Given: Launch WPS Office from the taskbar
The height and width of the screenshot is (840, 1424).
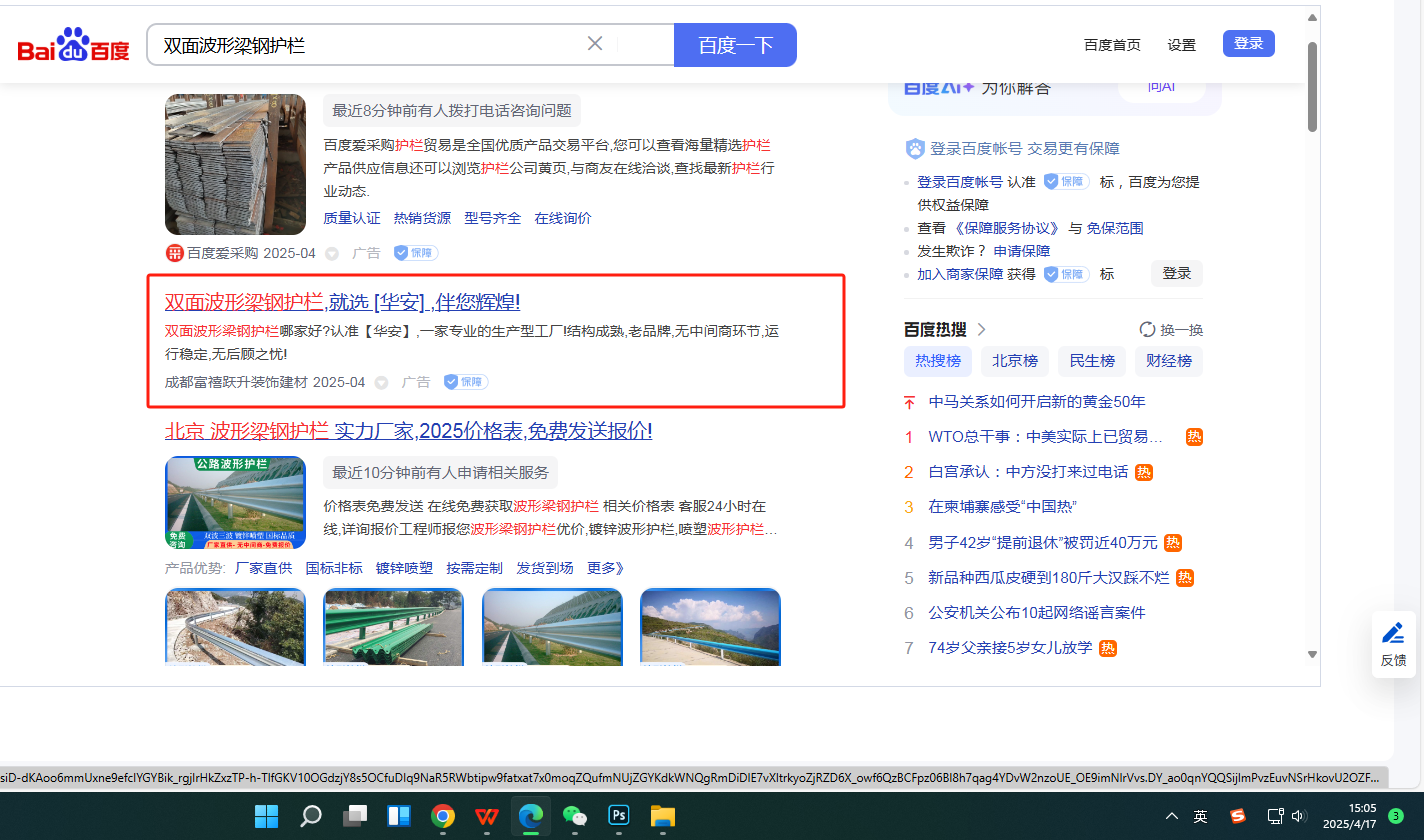Looking at the screenshot, I should pos(487,817).
